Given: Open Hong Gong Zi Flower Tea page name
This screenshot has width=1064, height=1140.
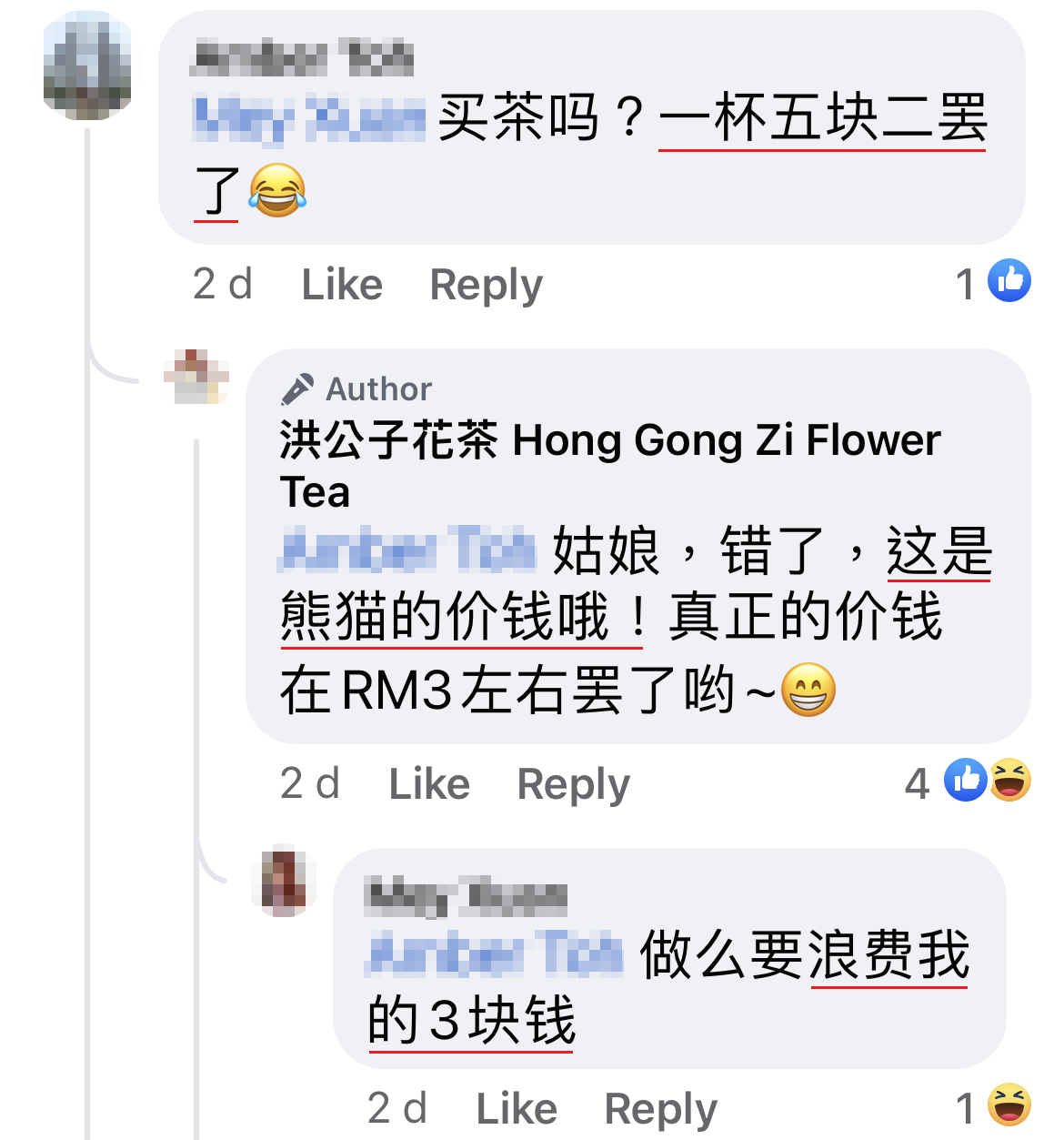Looking at the screenshot, I should (x=610, y=466).
